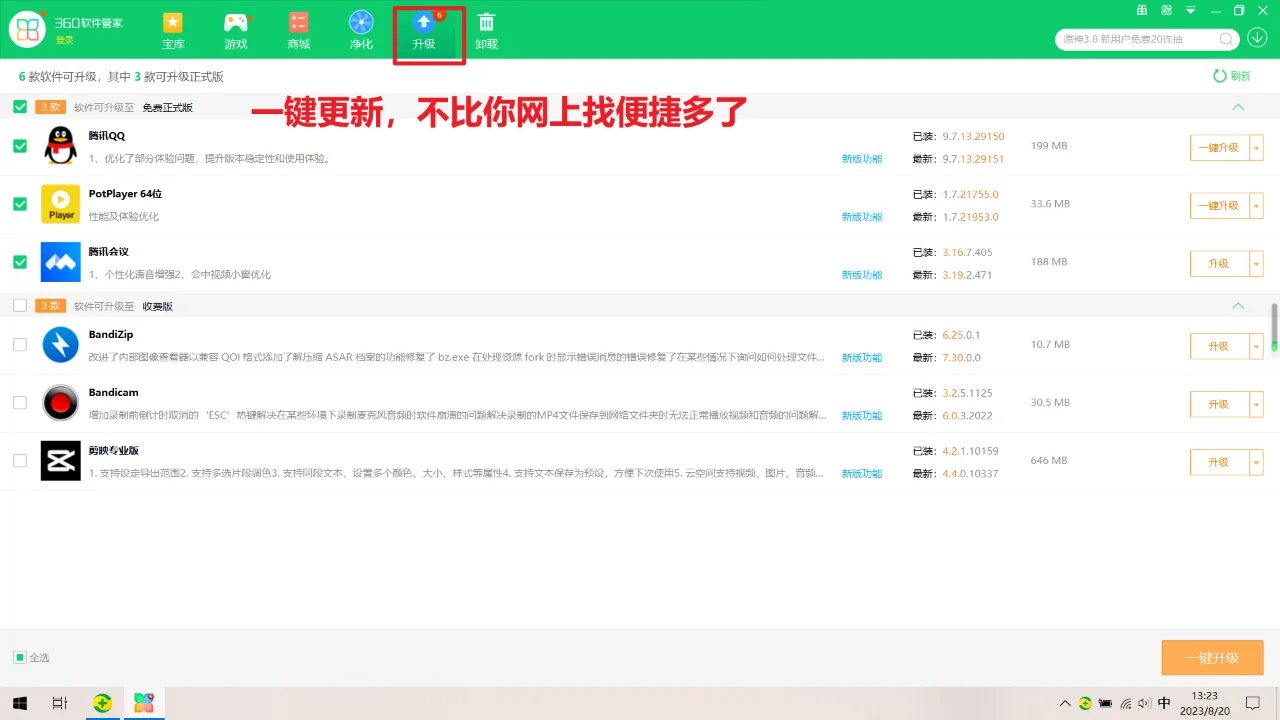Open the gift box icon in title bar

(x=1142, y=11)
